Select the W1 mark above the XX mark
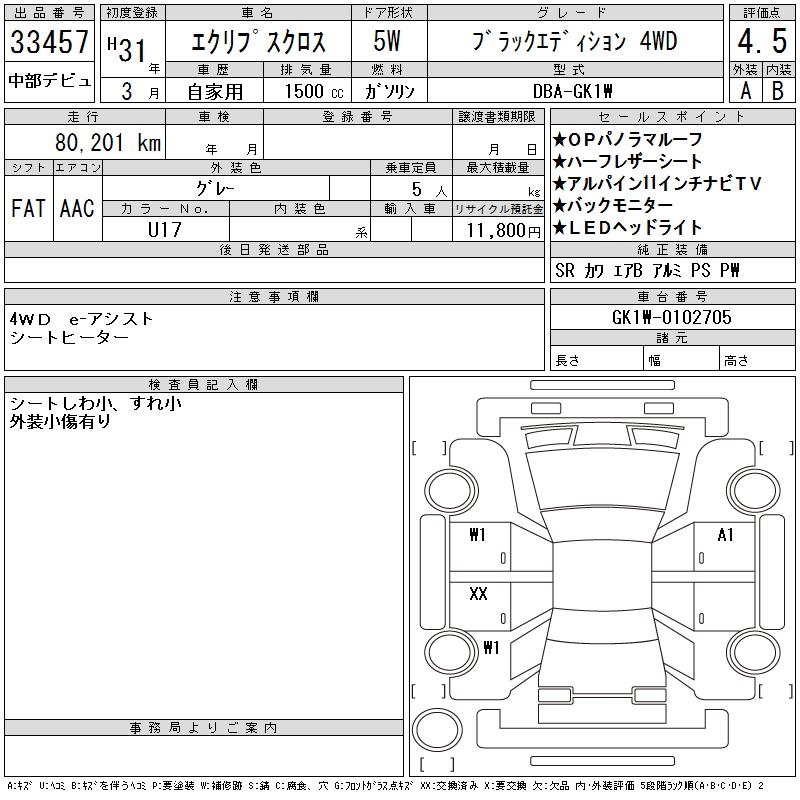The height and width of the screenshot is (800, 800). [478, 535]
